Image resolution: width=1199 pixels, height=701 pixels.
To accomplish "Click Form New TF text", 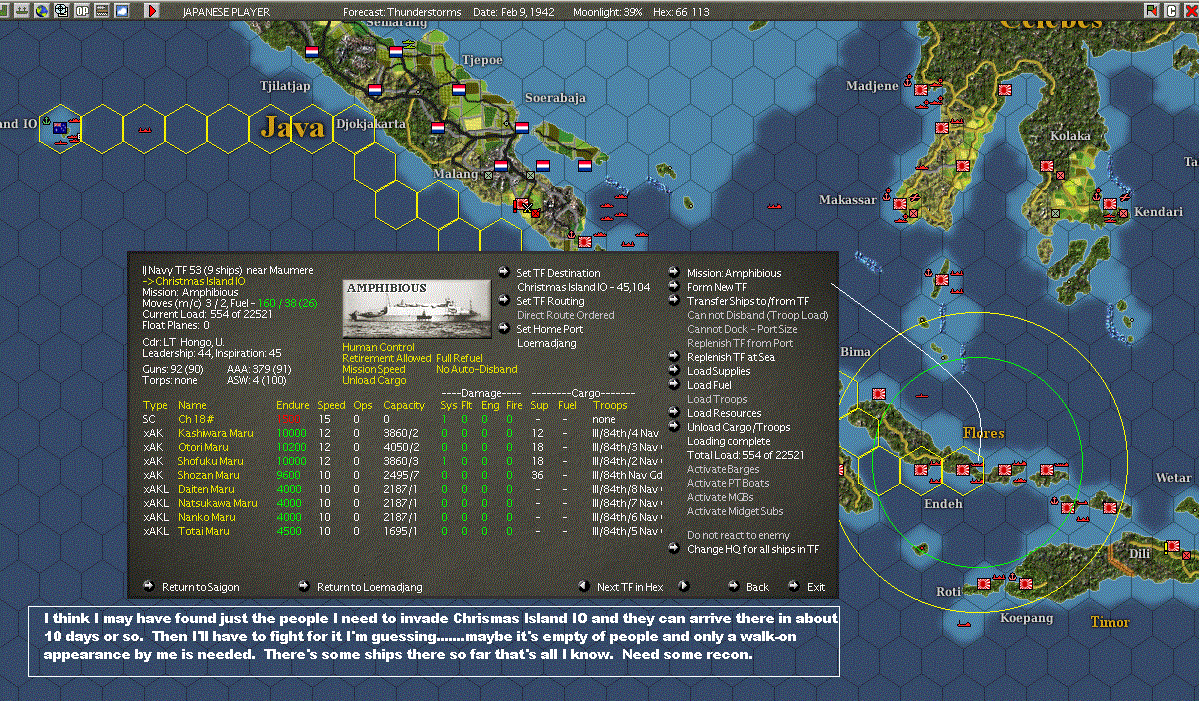I will pos(716,287).
